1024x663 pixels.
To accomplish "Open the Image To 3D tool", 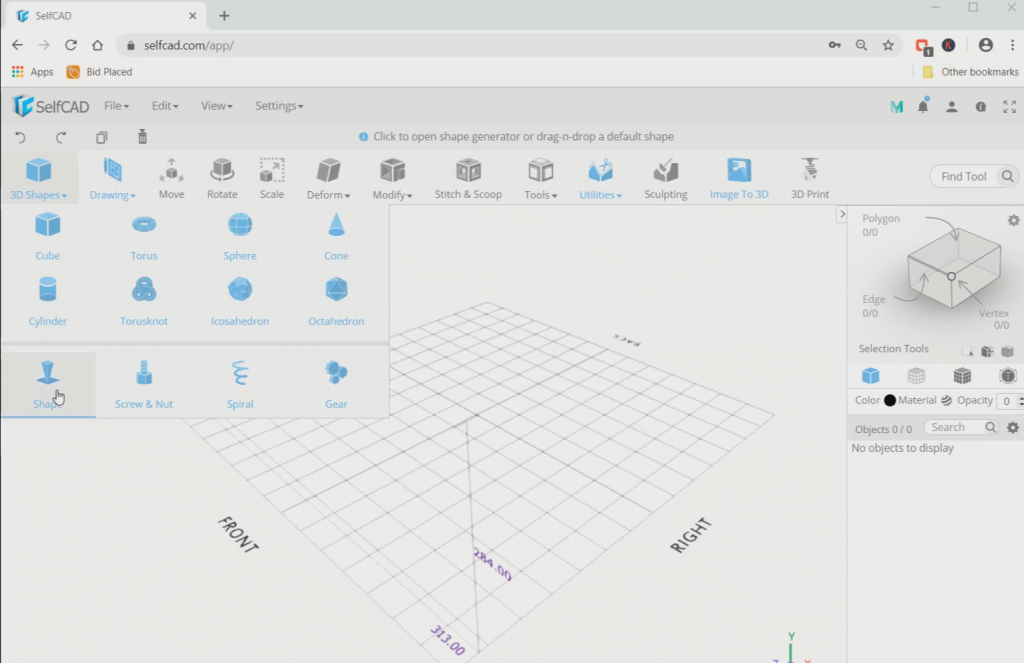I will point(738,178).
